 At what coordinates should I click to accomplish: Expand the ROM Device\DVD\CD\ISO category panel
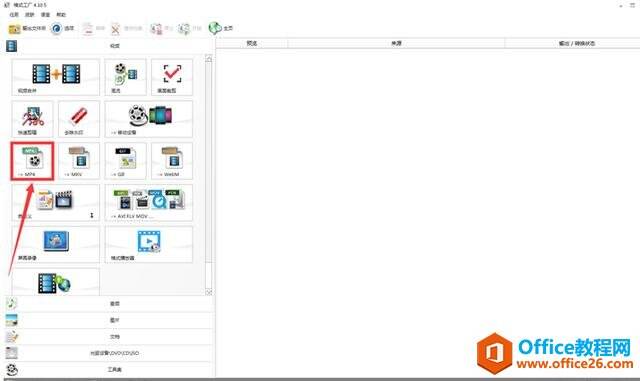pos(109,353)
